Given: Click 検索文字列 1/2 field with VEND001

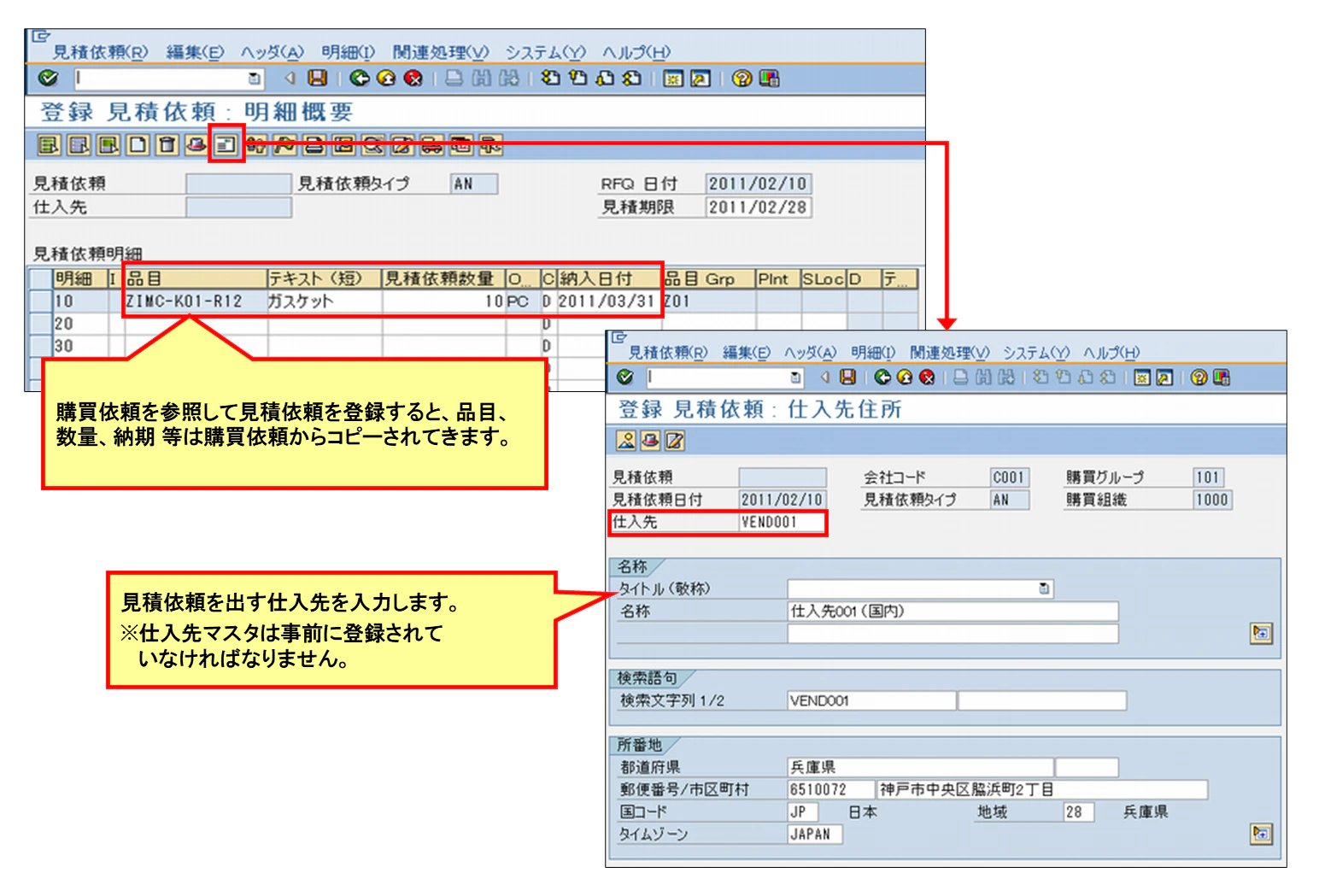Looking at the screenshot, I should 871,700.
